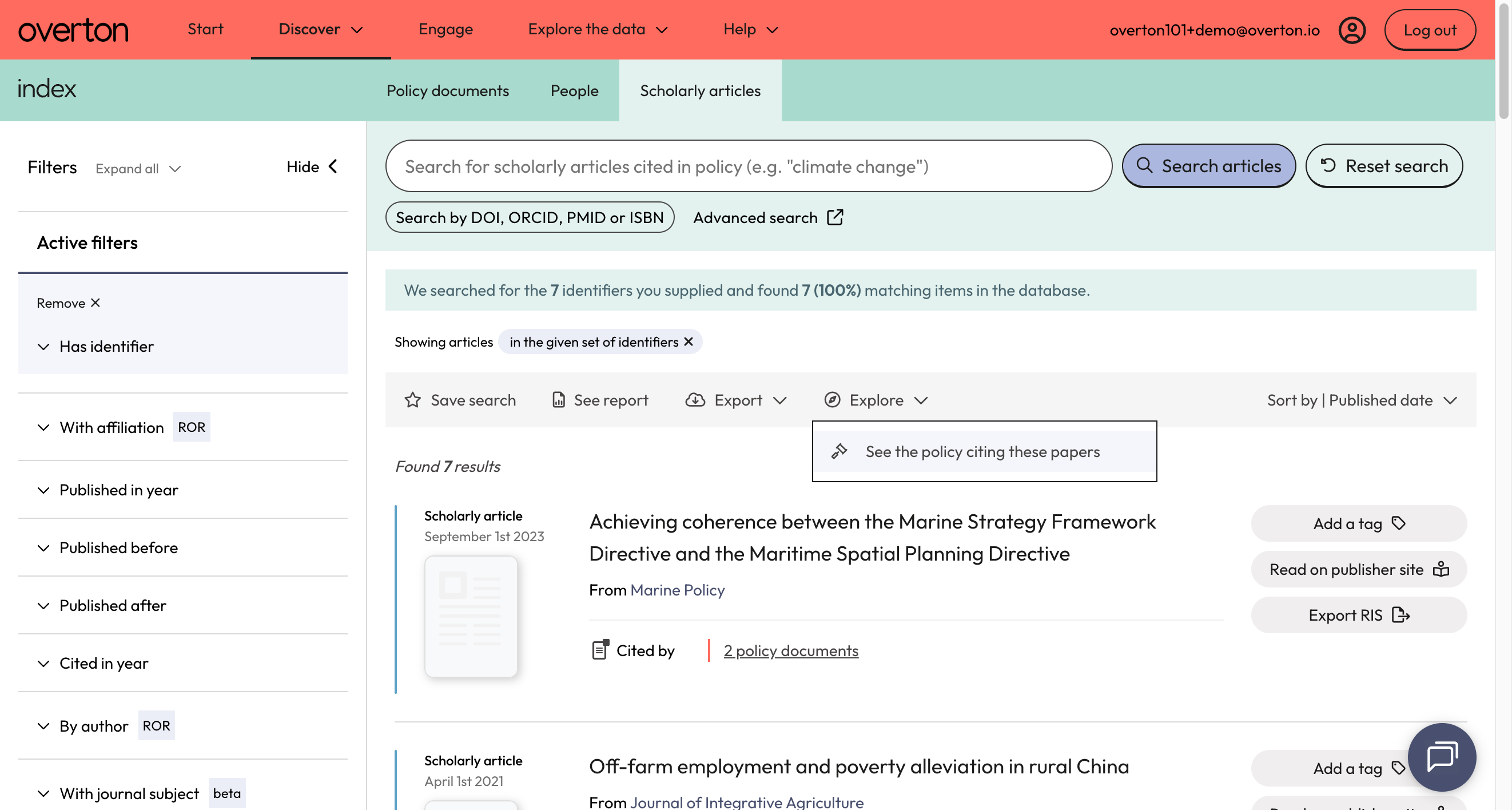The image size is (1512, 810).
Task: Click the Cited by document icon
Action: [x=600, y=649]
